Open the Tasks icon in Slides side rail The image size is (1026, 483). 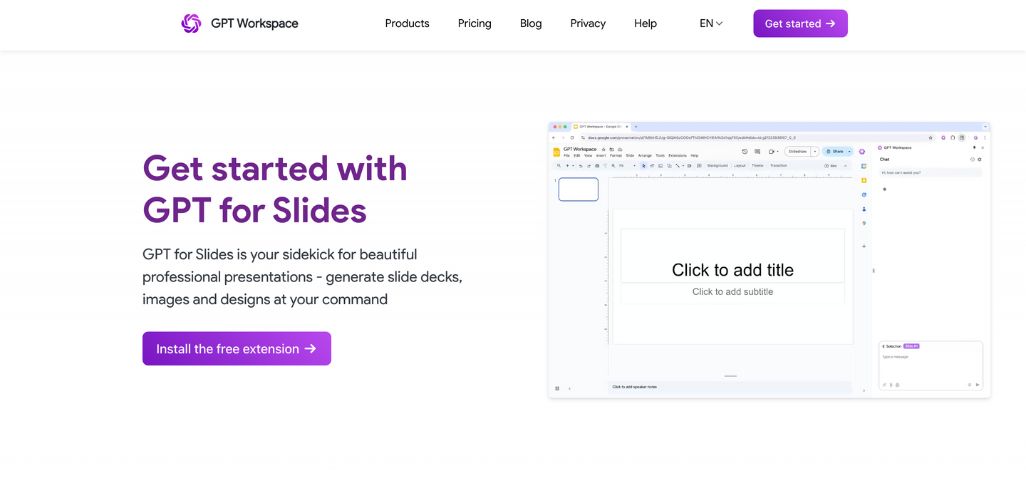coord(864,195)
